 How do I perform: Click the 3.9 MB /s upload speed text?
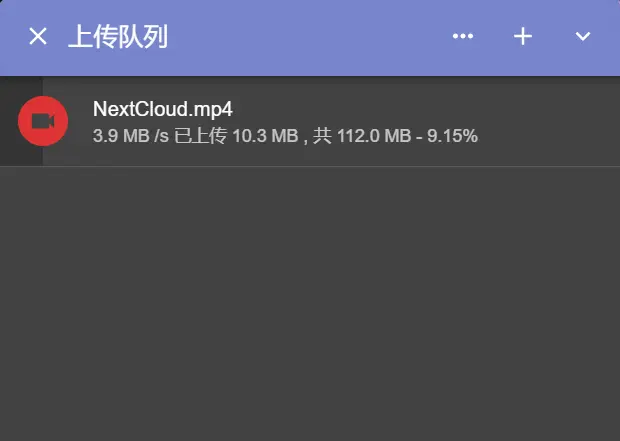point(131,136)
